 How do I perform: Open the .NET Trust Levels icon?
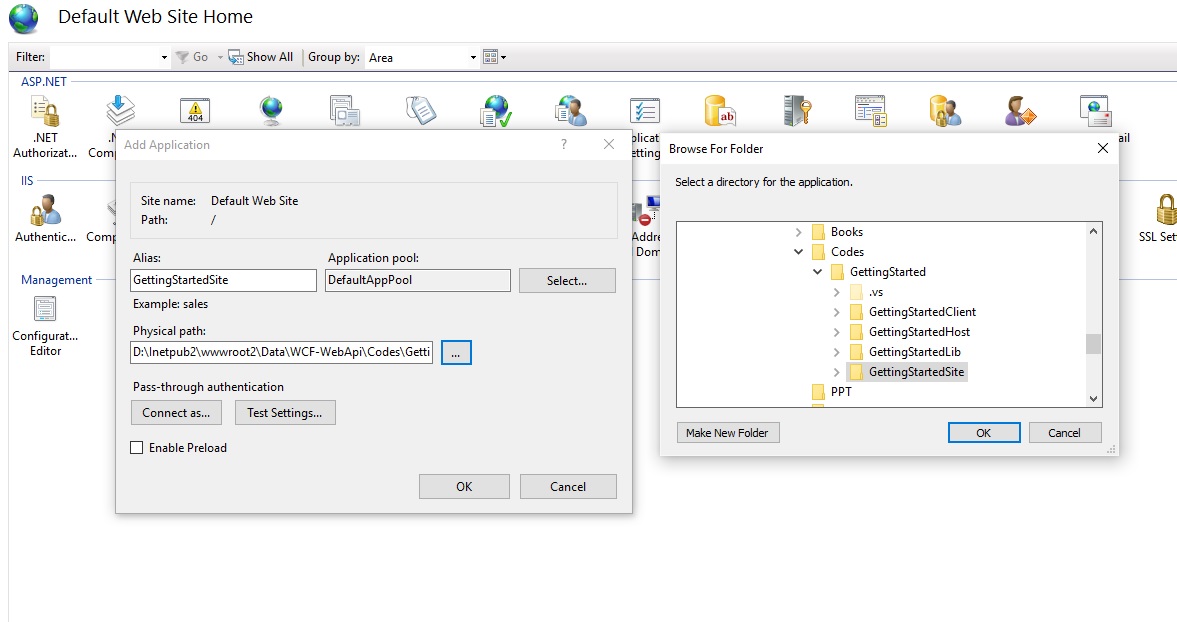[x=495, y=111]
